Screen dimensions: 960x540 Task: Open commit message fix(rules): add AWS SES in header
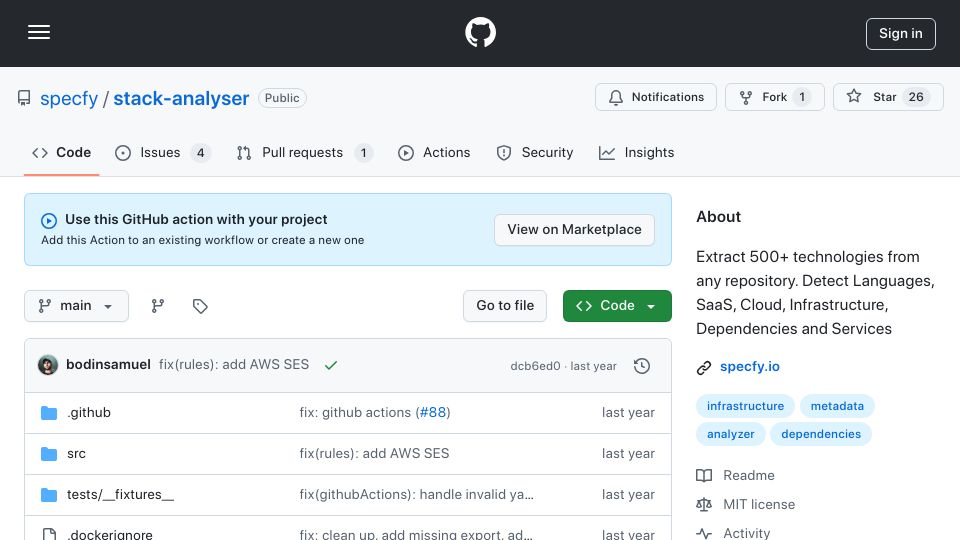(x=234, y=364)
